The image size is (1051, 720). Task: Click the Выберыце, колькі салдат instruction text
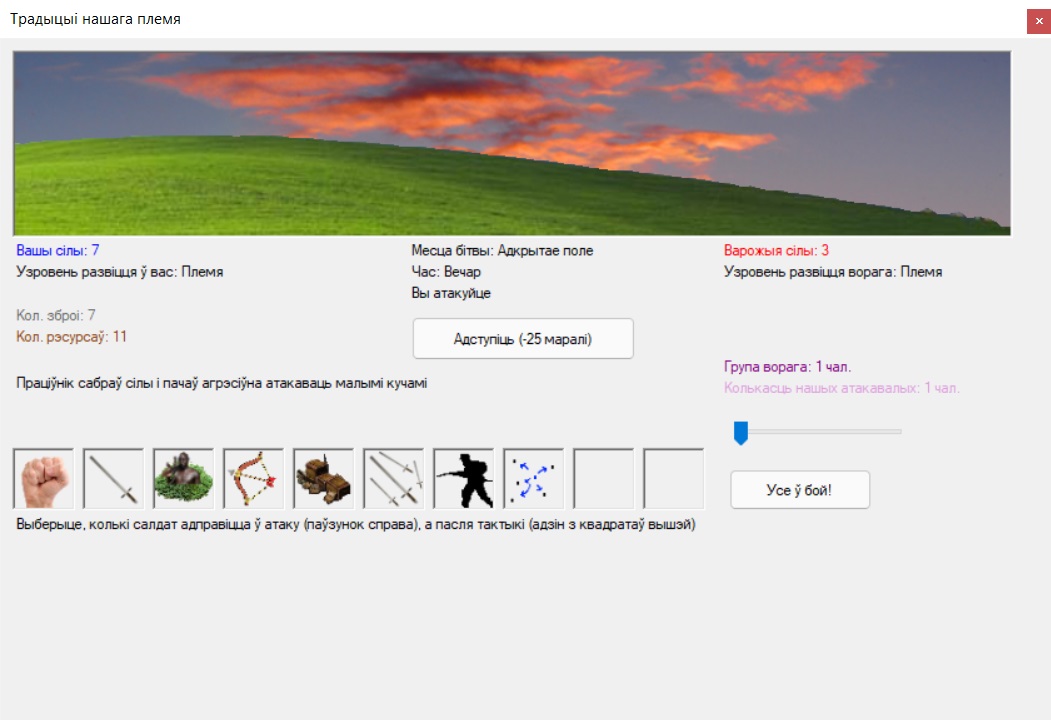pyautogui.click(x=356, y=524)
